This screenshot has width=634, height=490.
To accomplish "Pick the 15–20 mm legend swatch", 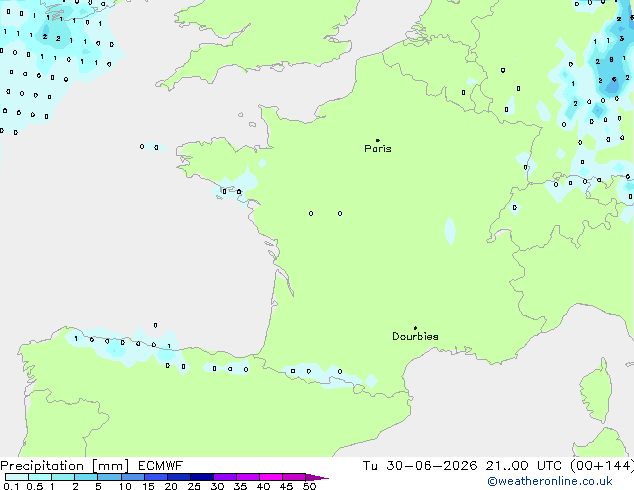I will point(155,477).
